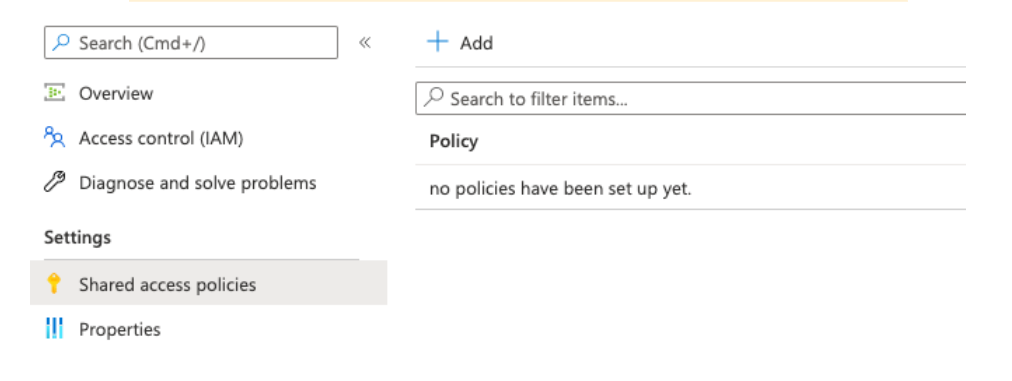Select Shared access policies

tap(208, 283)
